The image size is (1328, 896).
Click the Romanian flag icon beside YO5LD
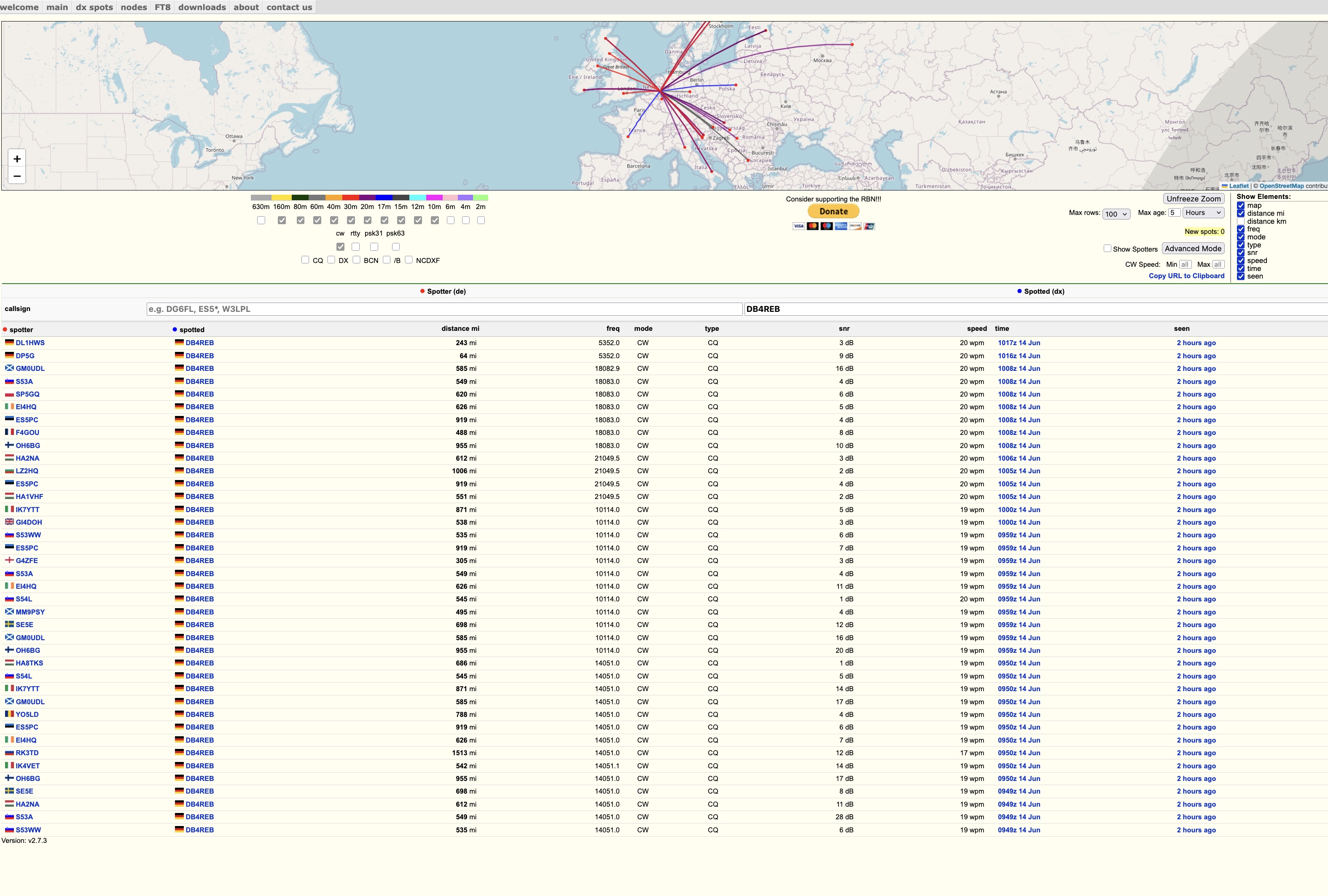tap(9, 714)
